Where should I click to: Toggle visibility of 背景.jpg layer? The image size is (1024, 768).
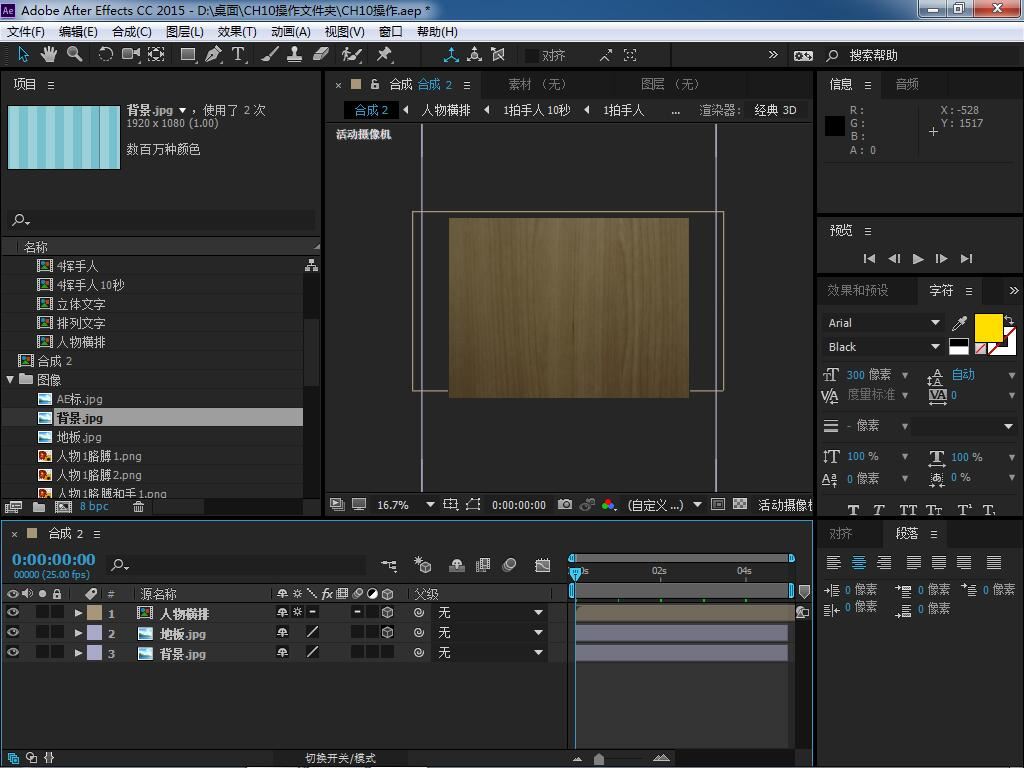pos(13,653)
